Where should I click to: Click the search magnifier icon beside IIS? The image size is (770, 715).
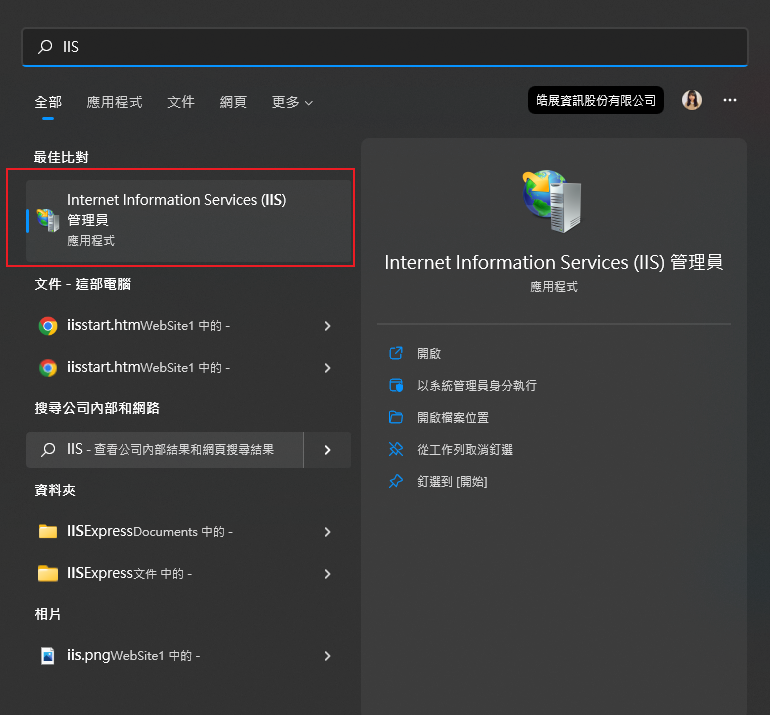(45, 47)
